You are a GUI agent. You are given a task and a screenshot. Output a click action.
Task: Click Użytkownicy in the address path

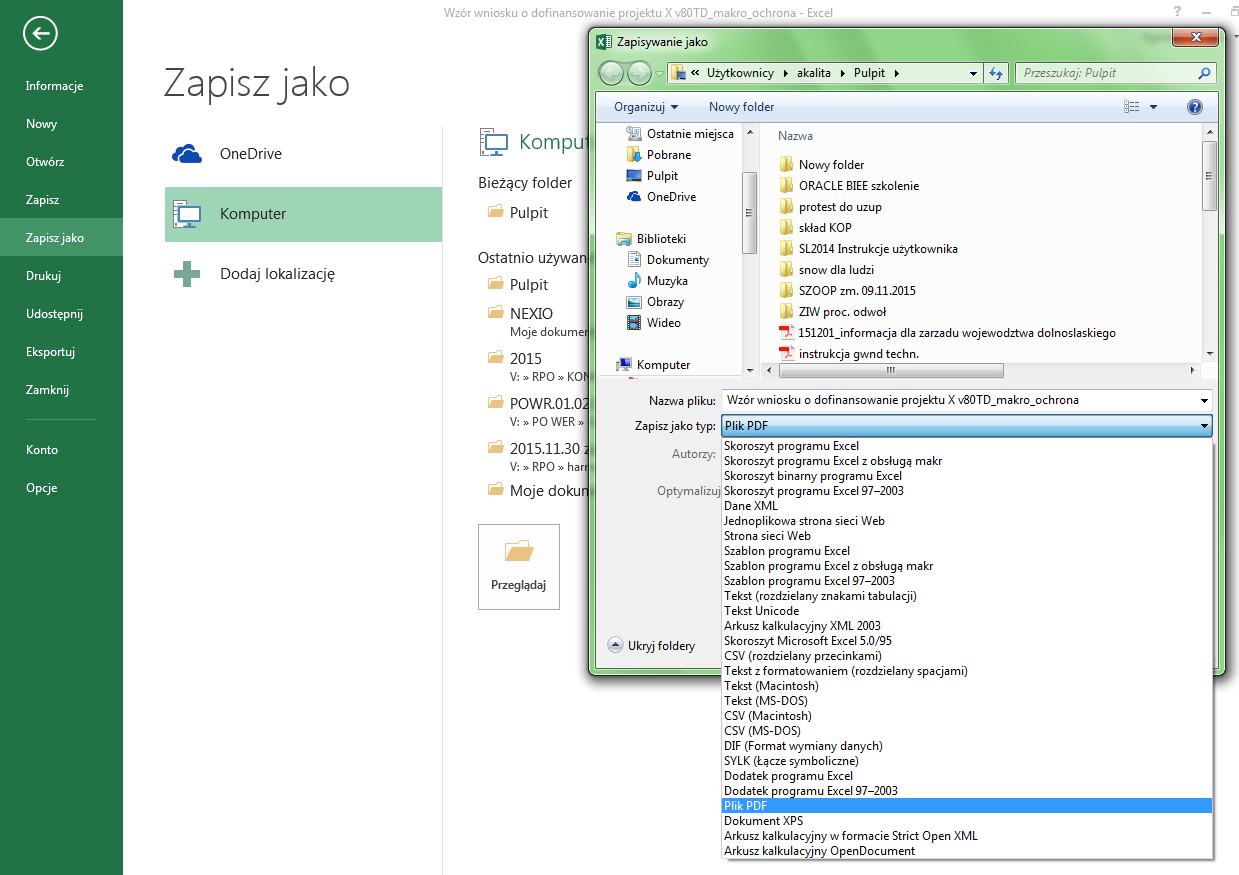click(742, 73)
